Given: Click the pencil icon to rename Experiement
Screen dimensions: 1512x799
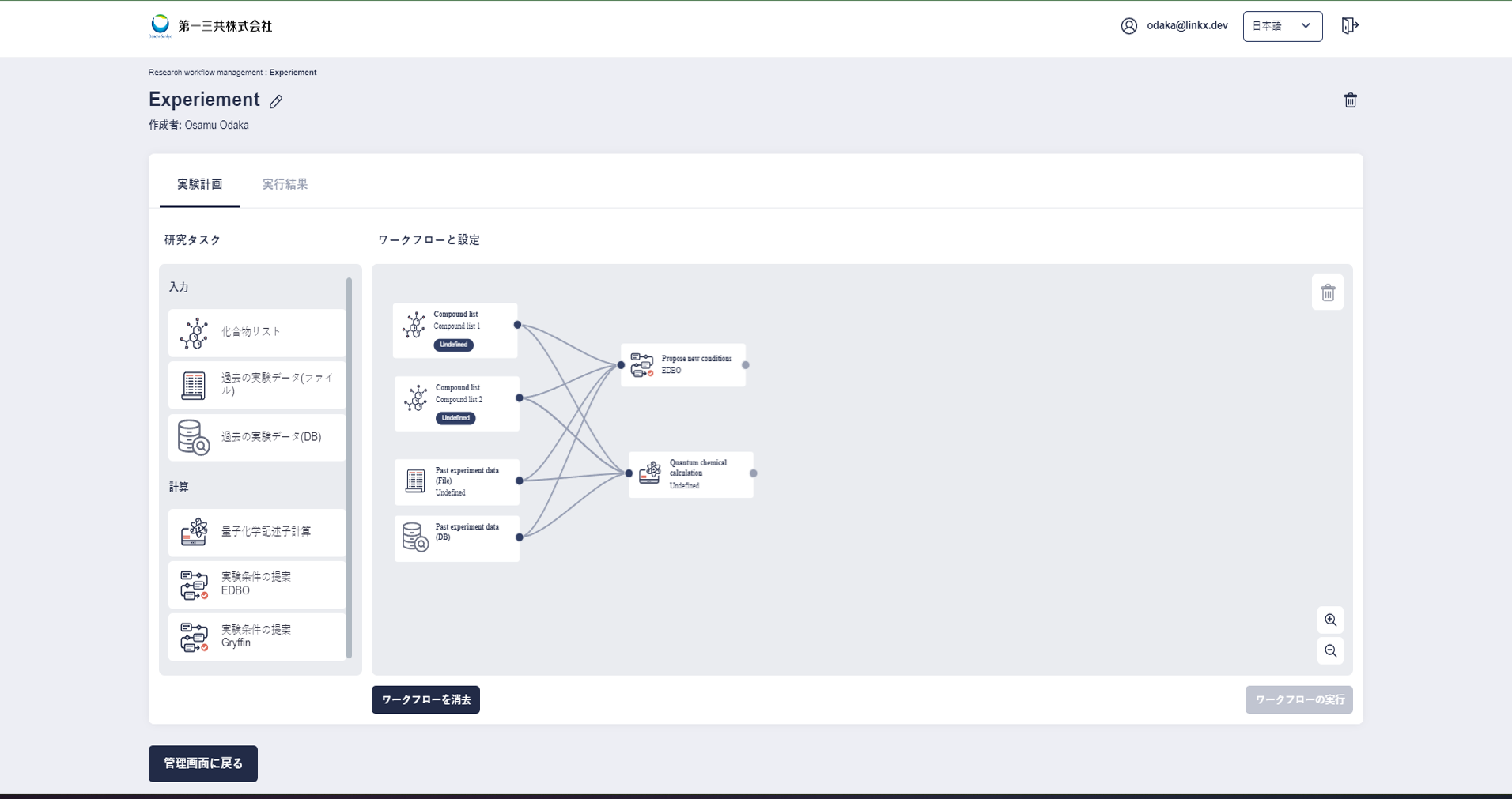Looking at the screenshot, I should tap(276, 101).
